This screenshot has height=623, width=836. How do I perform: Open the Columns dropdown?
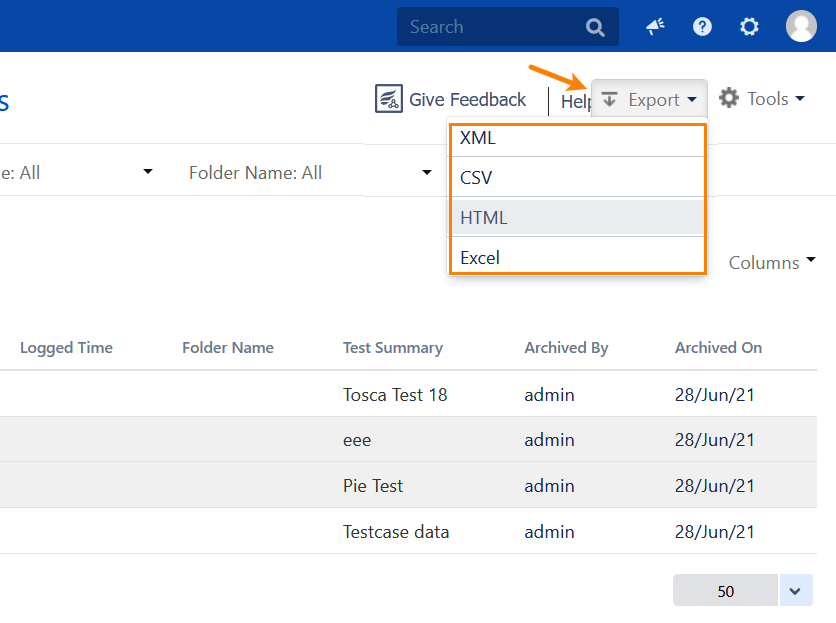(771, 262)
